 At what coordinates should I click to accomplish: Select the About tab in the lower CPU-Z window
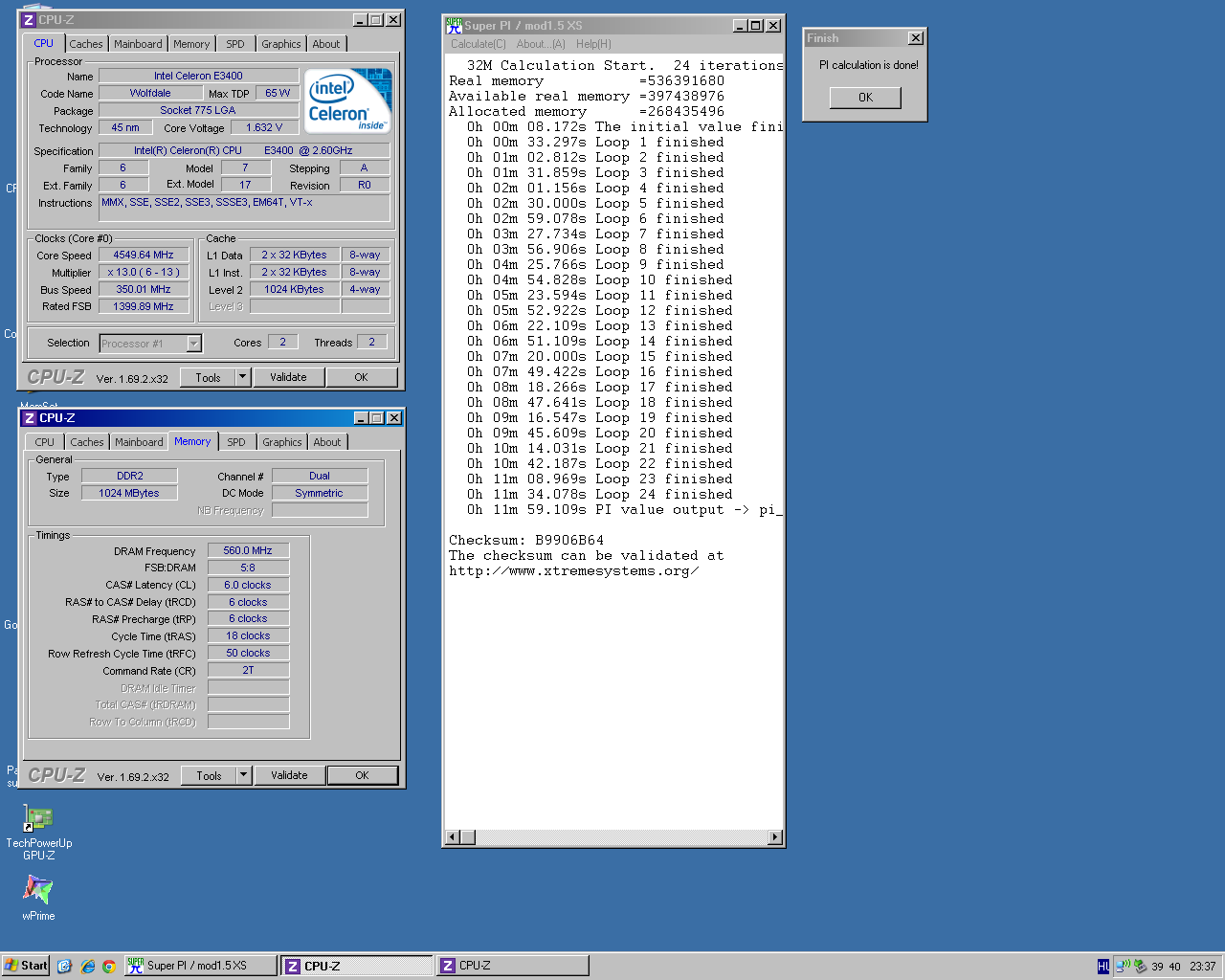[x=327, y=442]
